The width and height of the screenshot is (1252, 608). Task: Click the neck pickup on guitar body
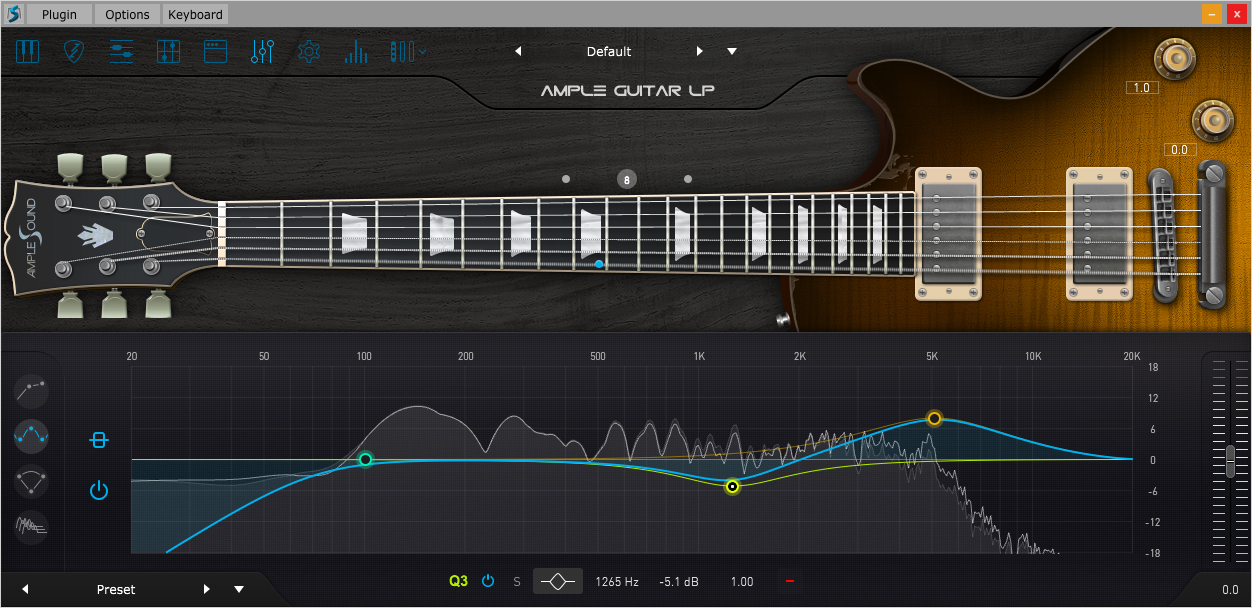[x=950, y=233]
